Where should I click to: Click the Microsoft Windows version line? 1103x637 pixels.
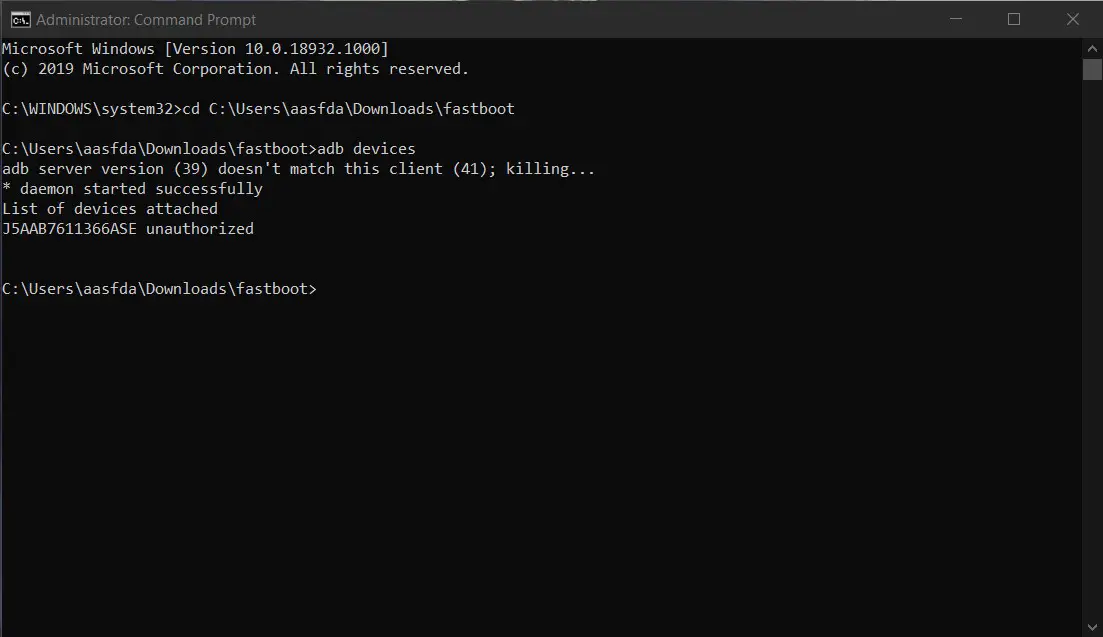pyautogui.click(x=195, y=49)
